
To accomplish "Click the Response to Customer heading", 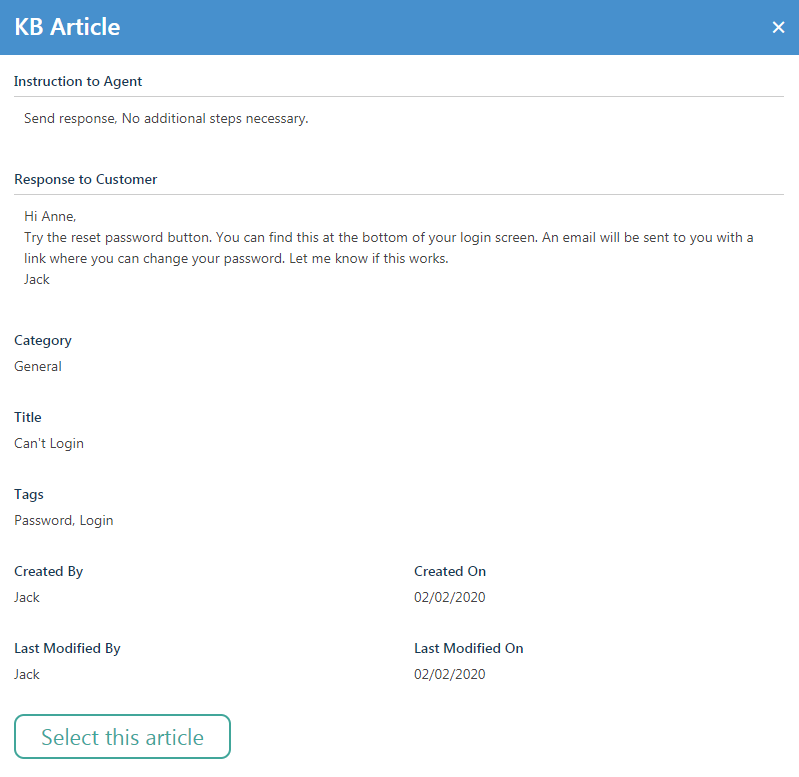I will point(86,179).
